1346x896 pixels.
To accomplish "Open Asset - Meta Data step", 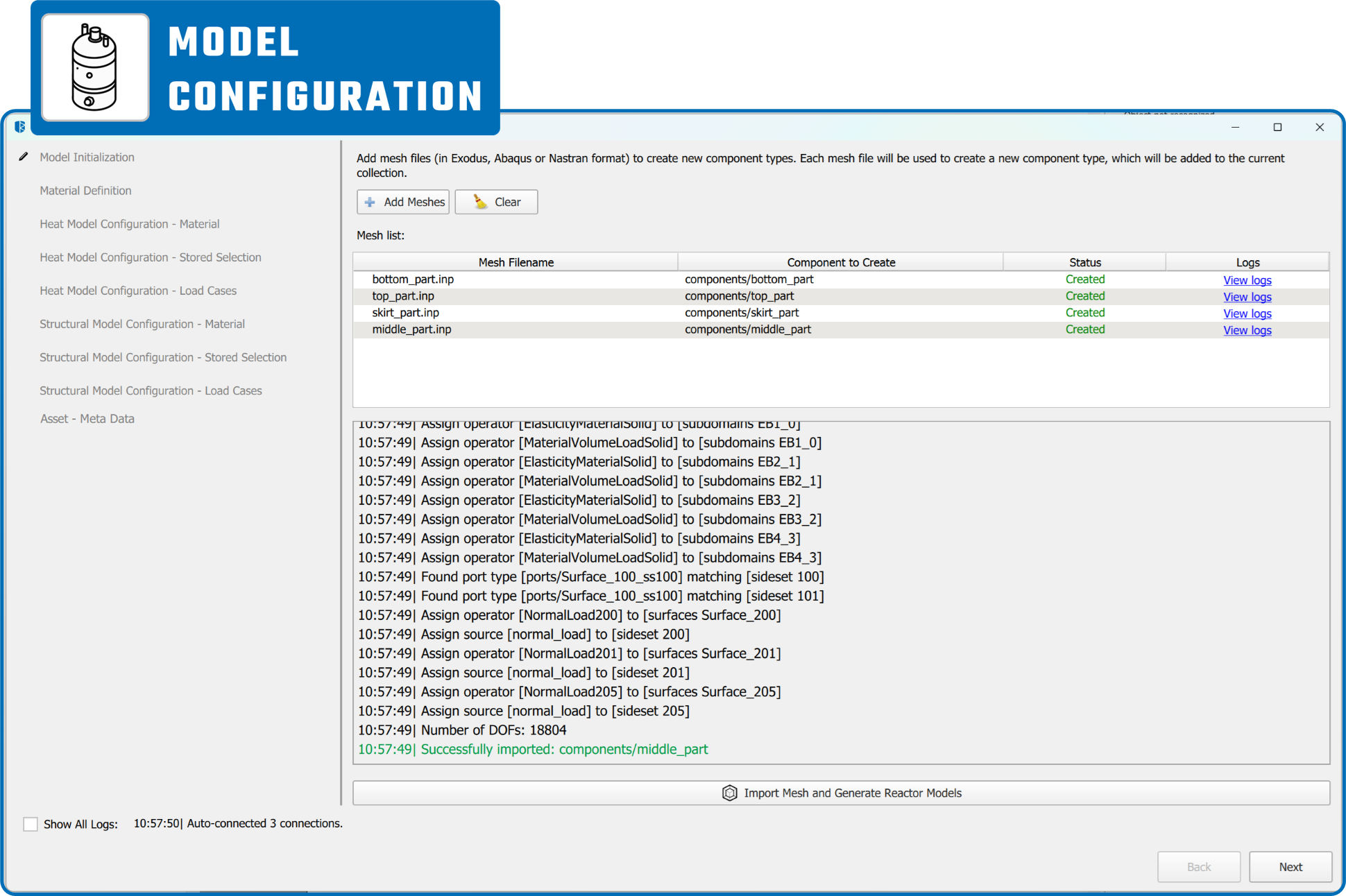I will pyautogui.click(x=87, y=419).
